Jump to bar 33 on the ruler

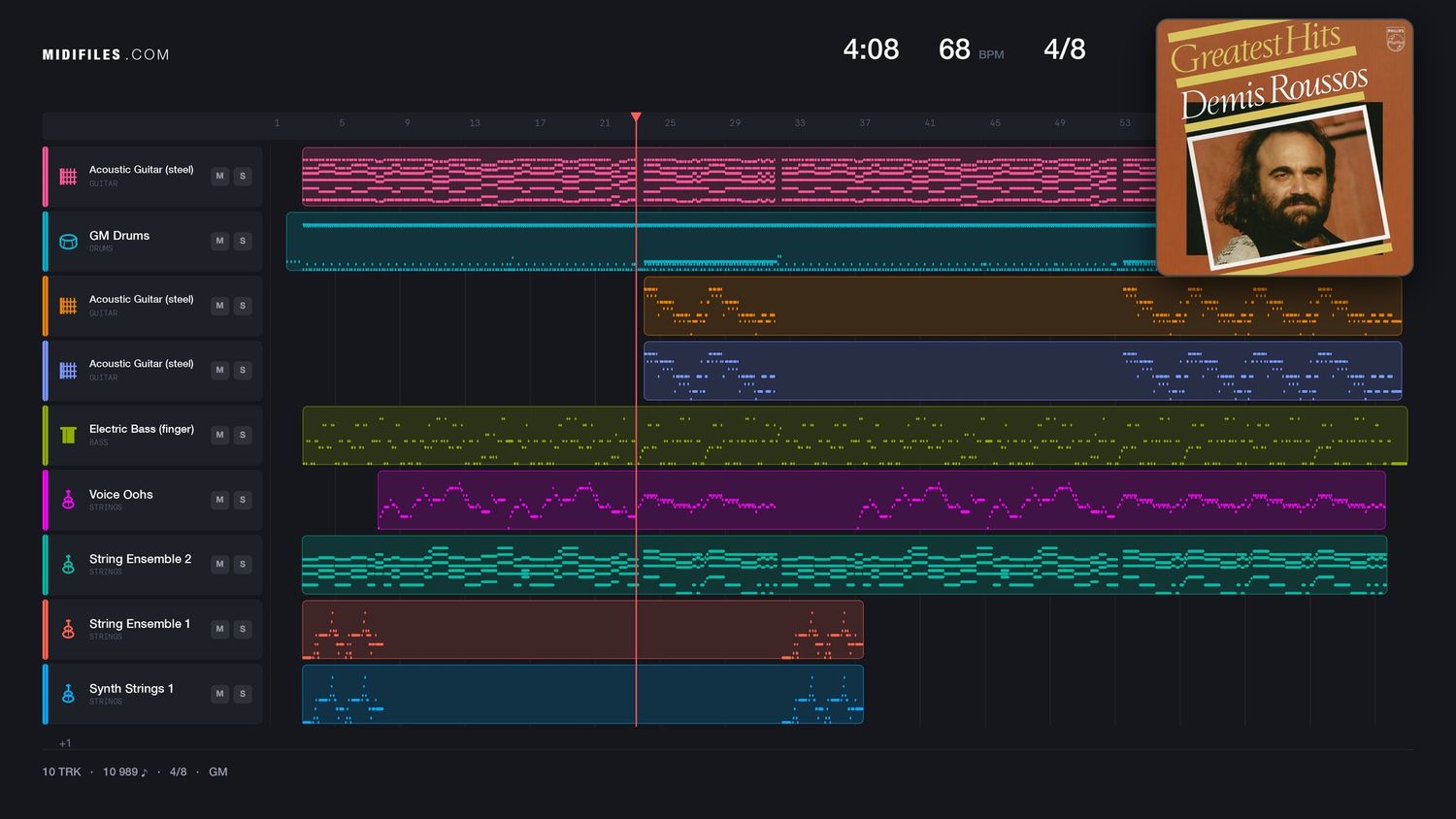click(x=800, y=123)
